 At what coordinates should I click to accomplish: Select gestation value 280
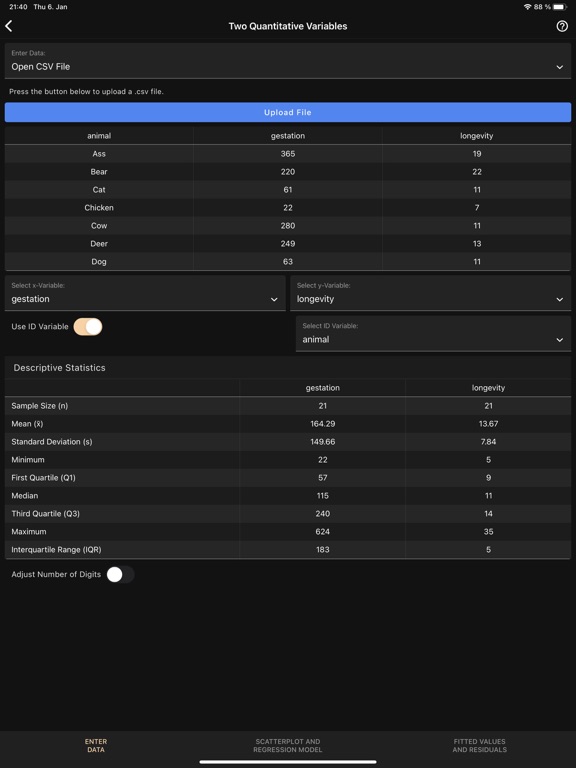tap(288, 226)
